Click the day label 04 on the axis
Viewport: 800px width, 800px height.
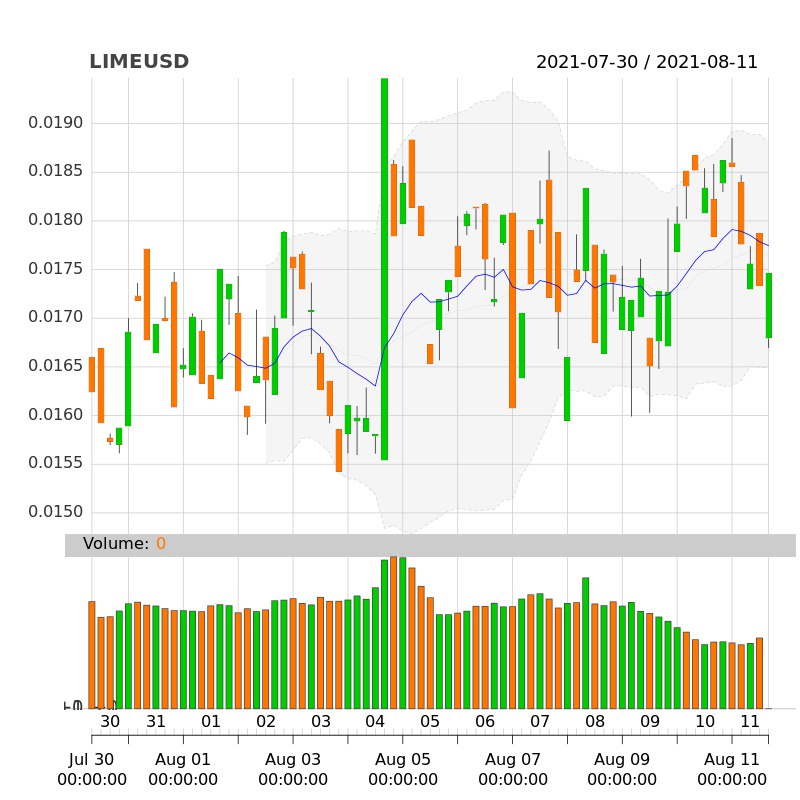click(x=375, y=722)
